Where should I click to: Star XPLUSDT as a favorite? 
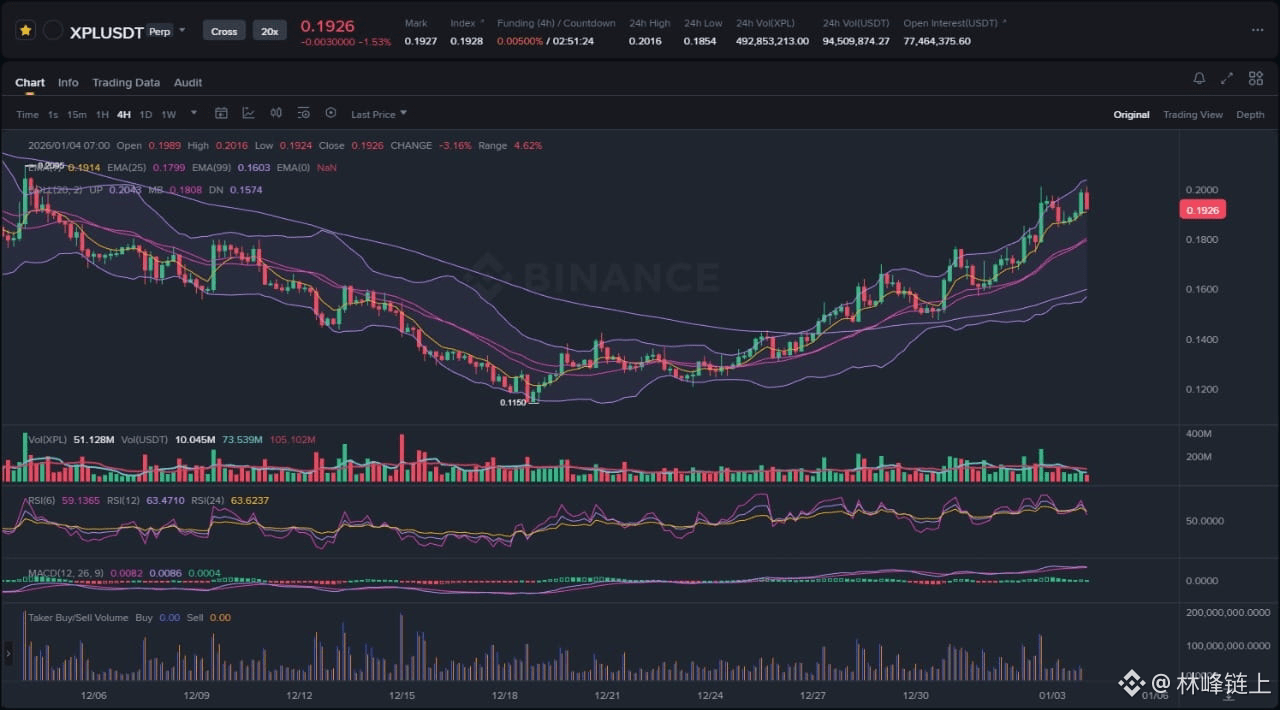[x=26, y=31]
